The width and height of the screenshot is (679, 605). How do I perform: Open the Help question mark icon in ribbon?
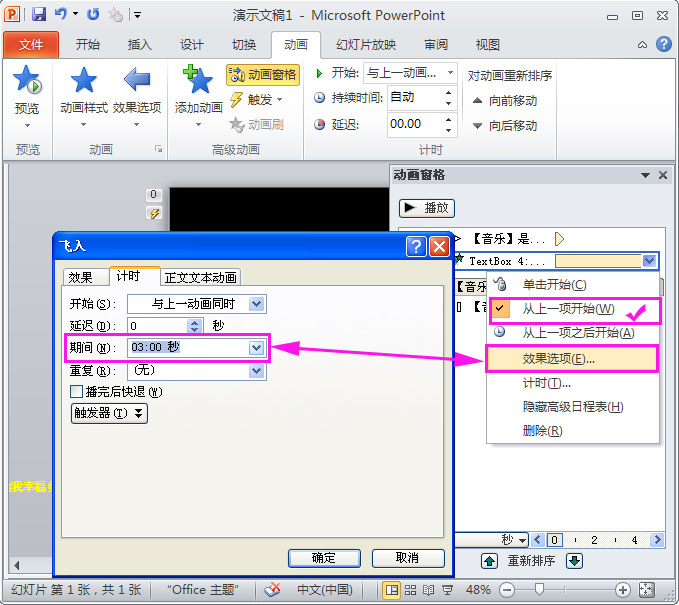coord(663,44)
